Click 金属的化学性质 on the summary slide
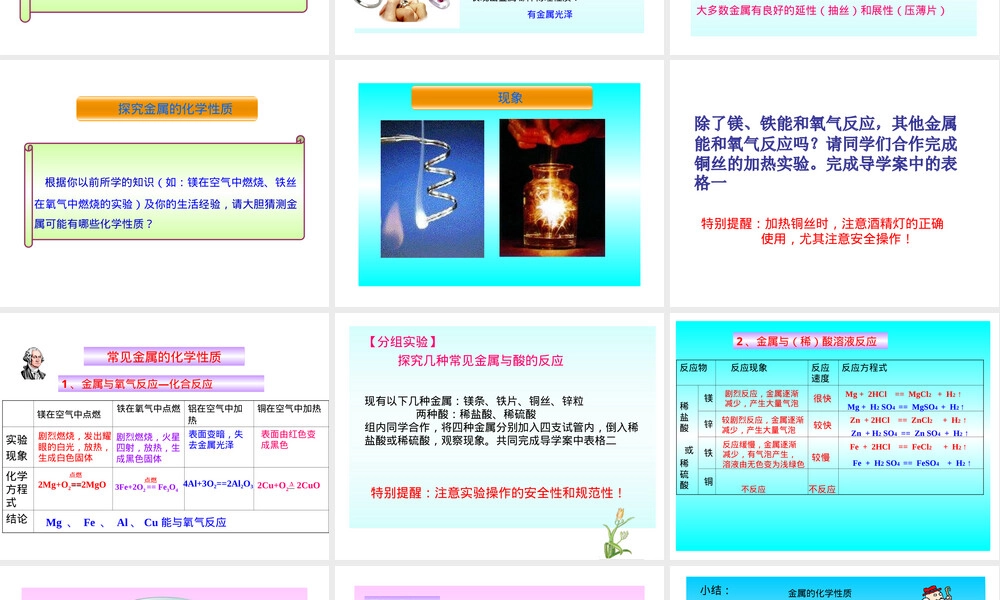This screenshot has height=600, width=1000. (820, 593)
